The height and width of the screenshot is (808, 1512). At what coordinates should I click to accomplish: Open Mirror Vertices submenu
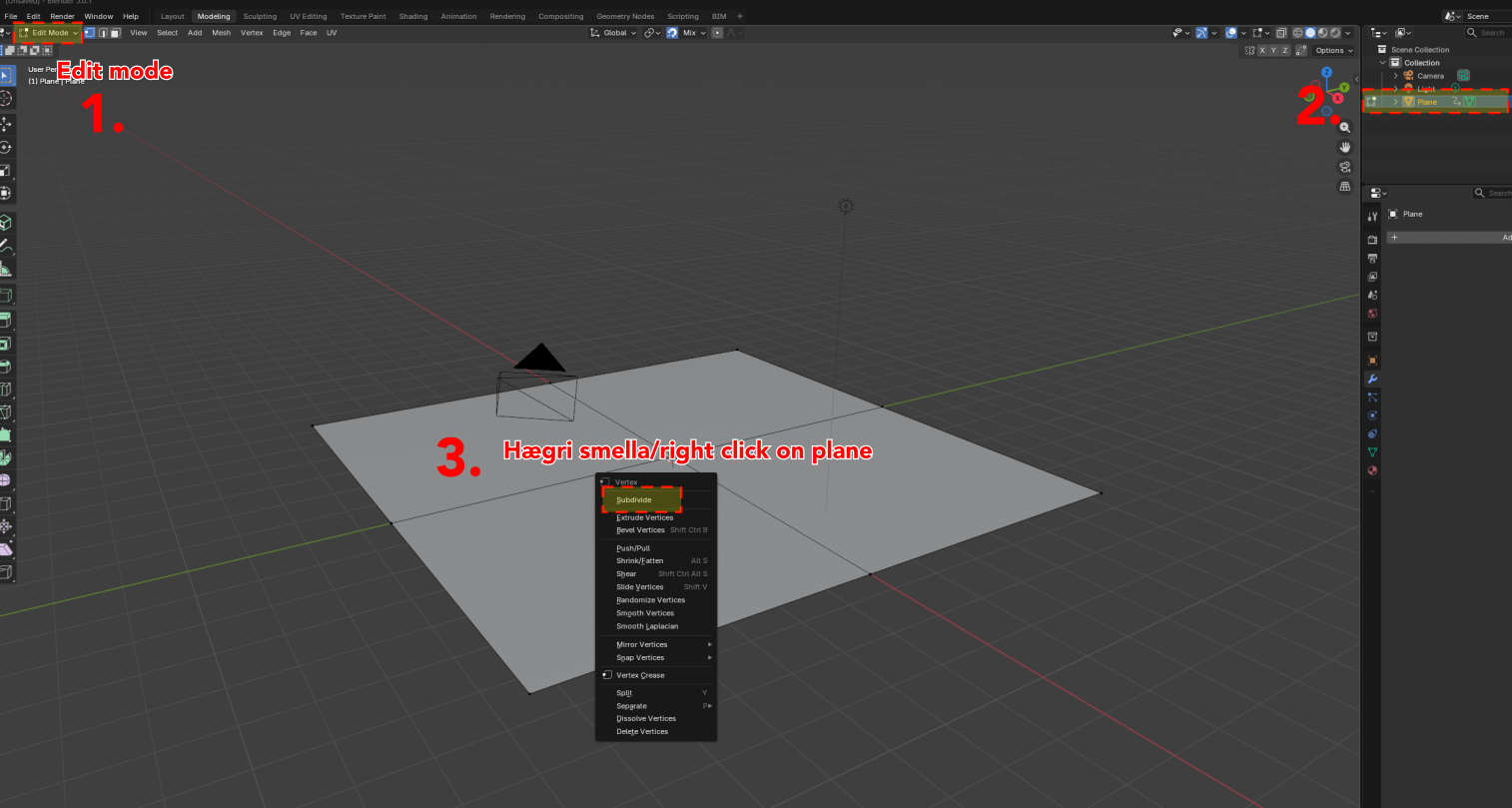pos(656,644)
